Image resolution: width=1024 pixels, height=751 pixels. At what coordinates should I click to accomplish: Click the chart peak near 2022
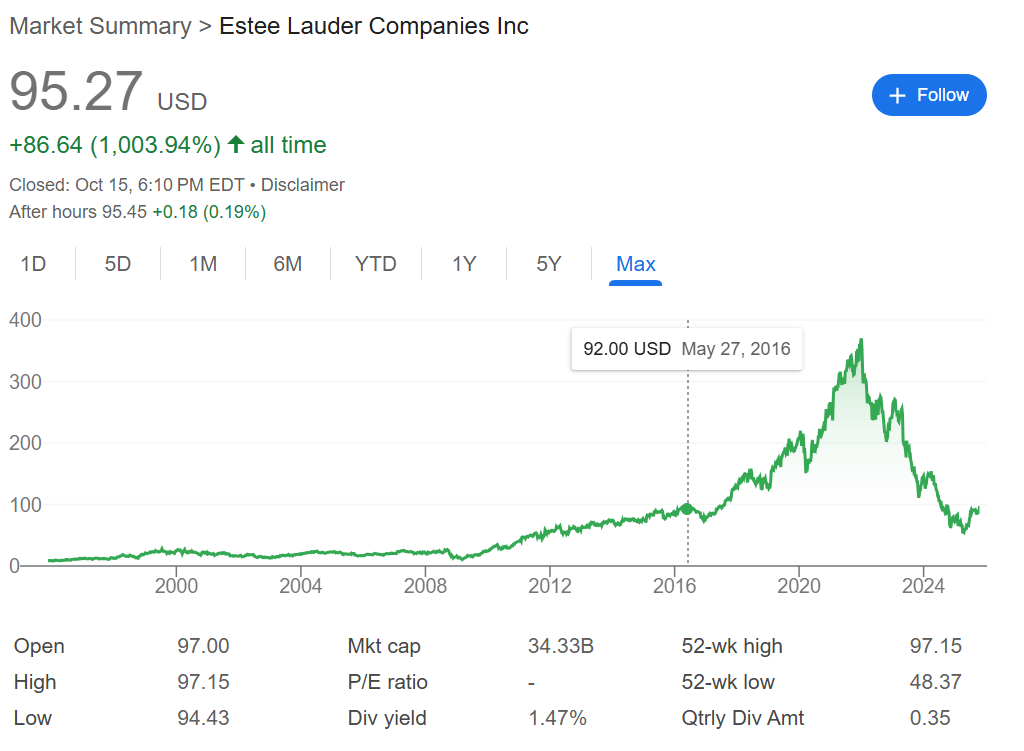click(x=861, y=341)
